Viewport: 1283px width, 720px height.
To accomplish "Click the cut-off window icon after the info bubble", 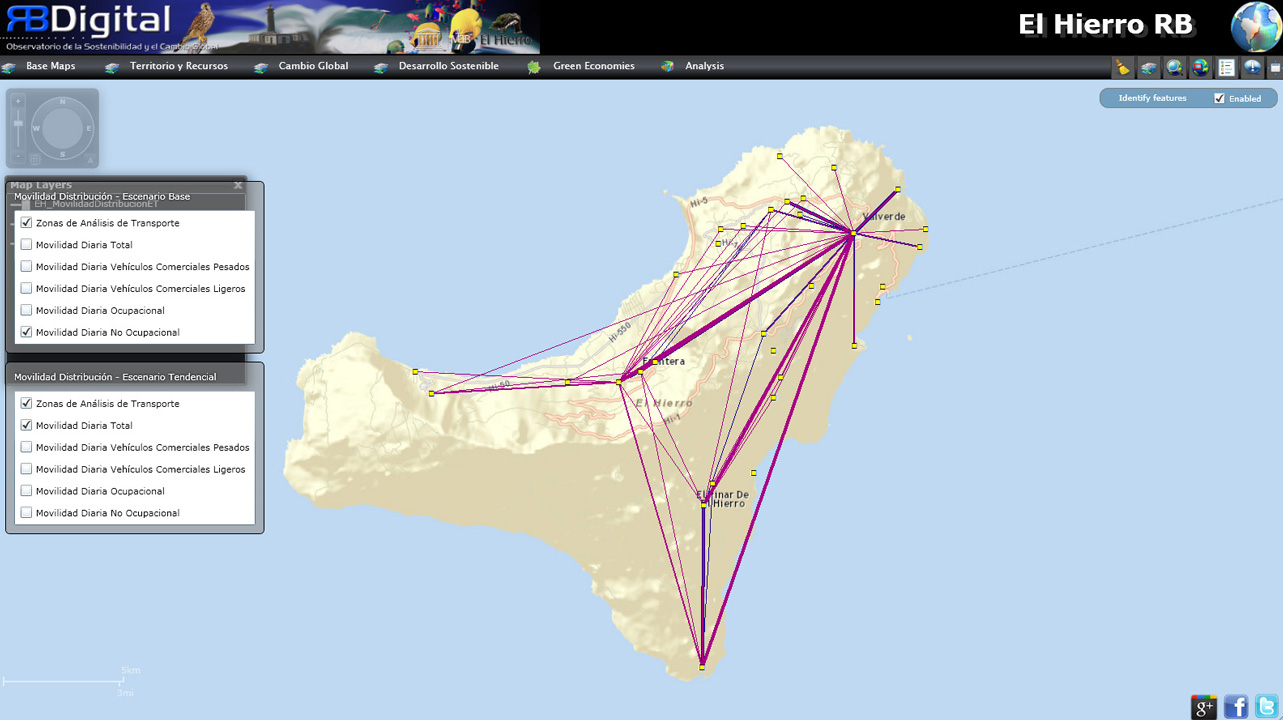I will [x=1275, y=68].
